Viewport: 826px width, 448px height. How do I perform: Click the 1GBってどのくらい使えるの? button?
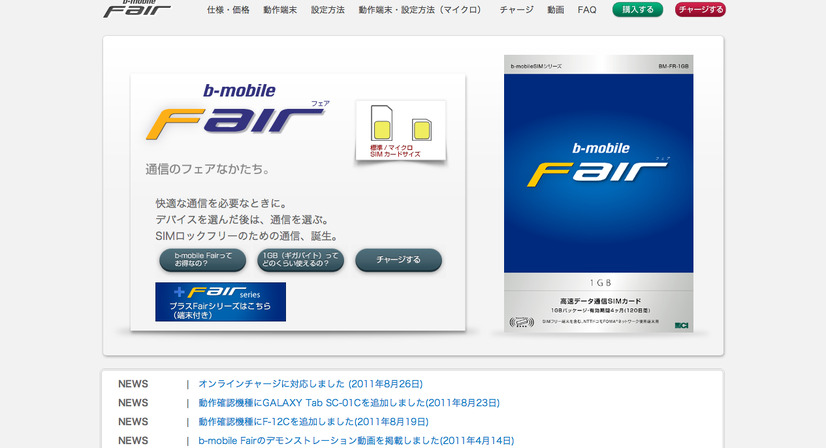pyautogui.click(x=300, y=260)
